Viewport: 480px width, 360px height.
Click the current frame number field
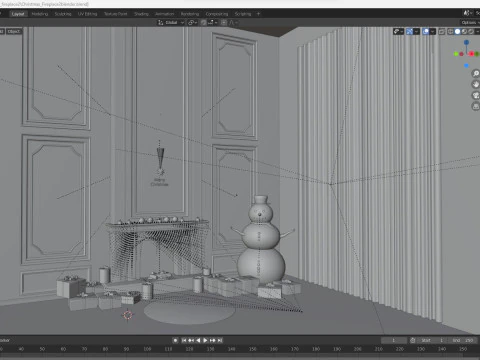394,340
